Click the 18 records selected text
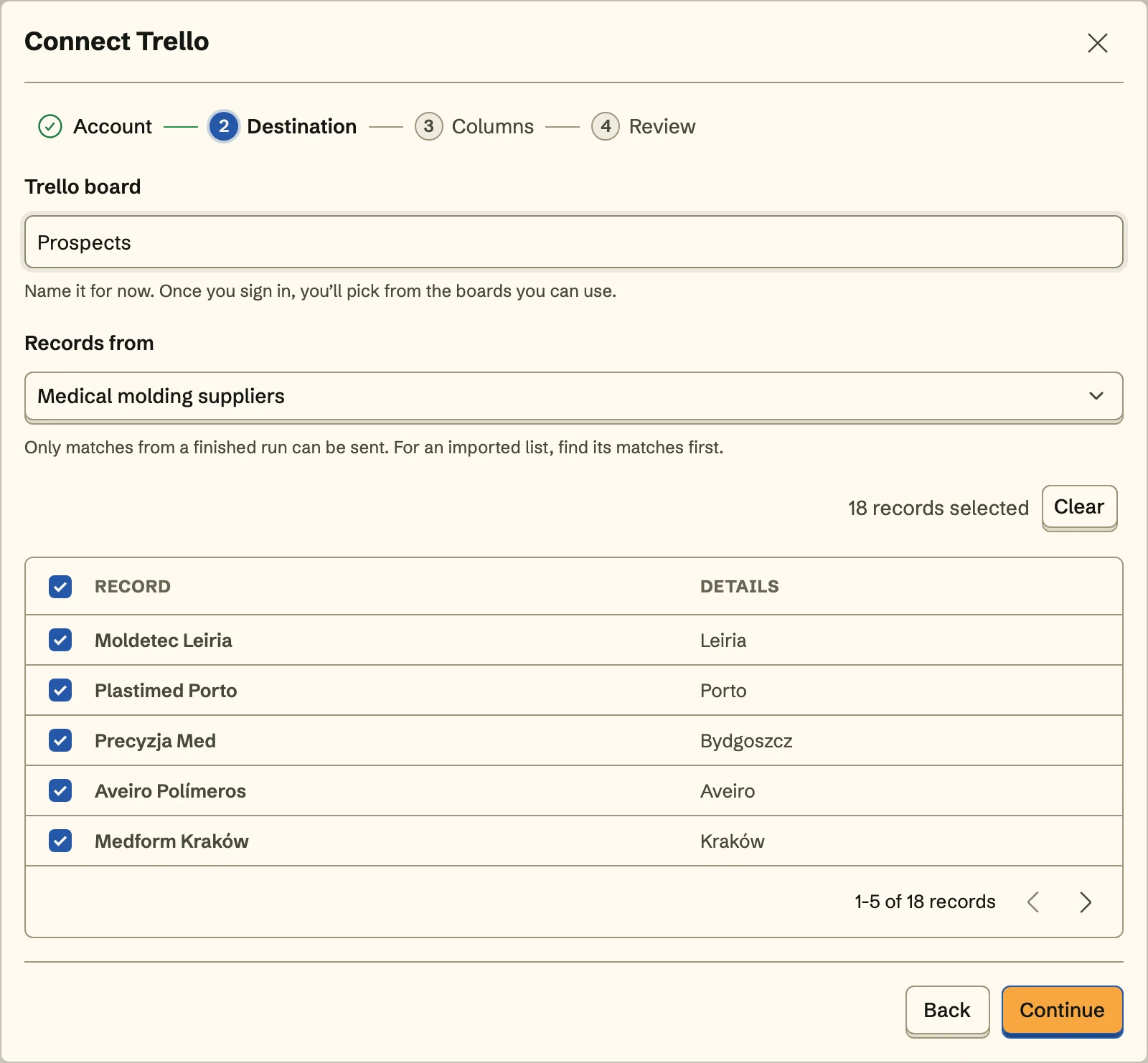Screen dimensions: 1148x1063 (x=938, y=508)
